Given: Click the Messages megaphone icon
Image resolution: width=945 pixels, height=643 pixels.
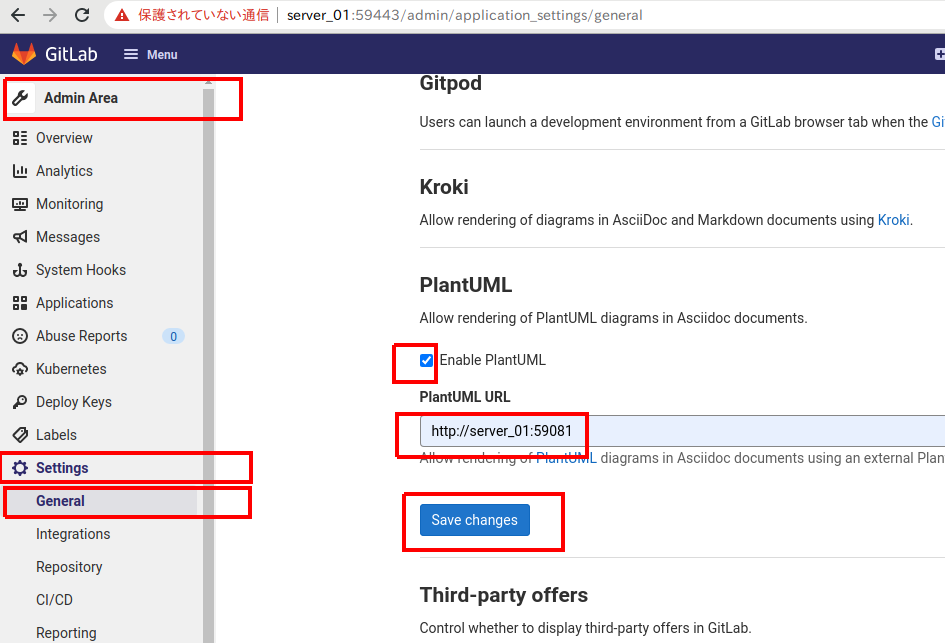Looking at the screenshot, I should click(x=20, y=237).
